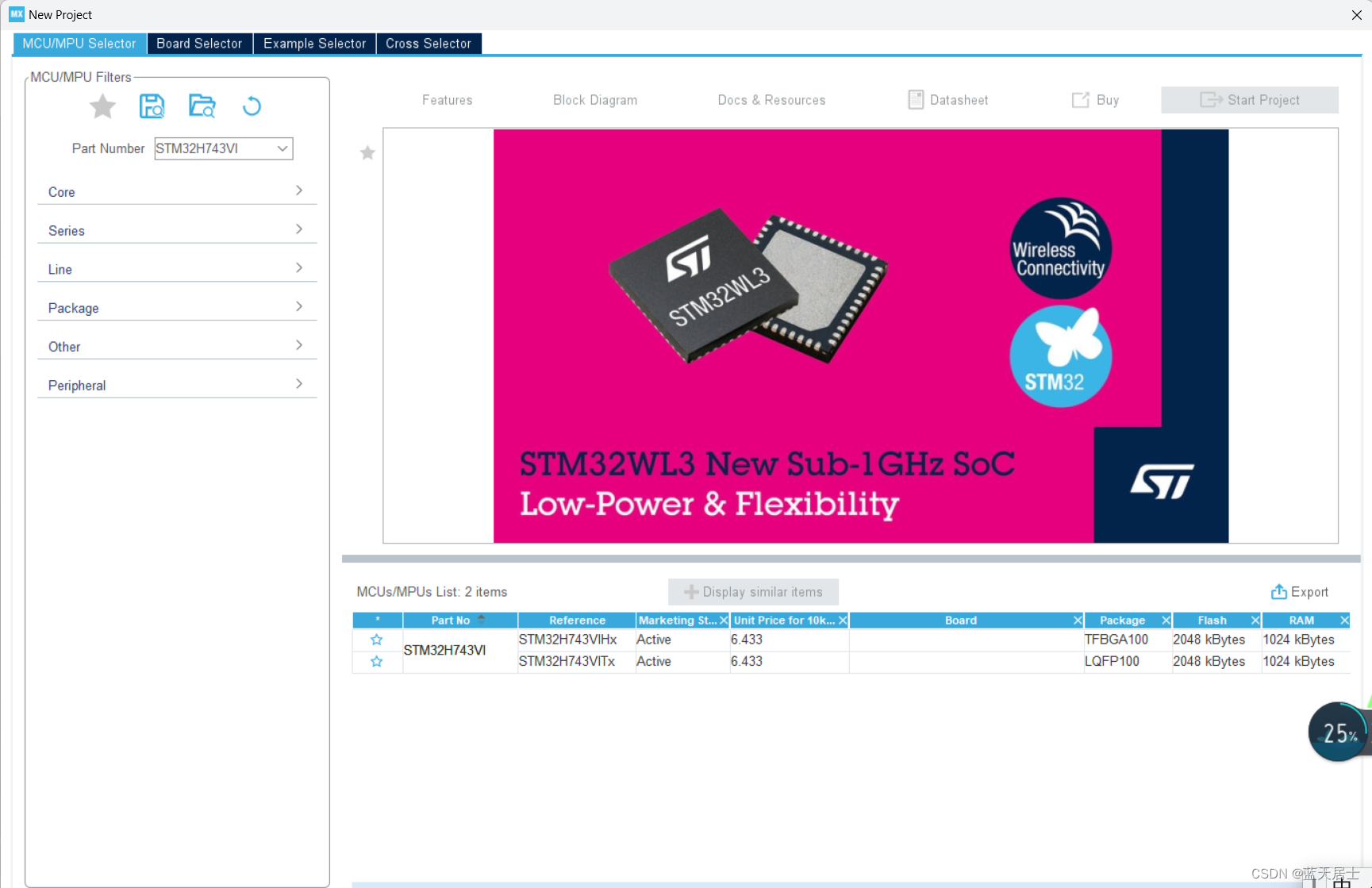Remove Board column with X
This screenshot has height=888, width=1372.
[x=1078, y=621]
